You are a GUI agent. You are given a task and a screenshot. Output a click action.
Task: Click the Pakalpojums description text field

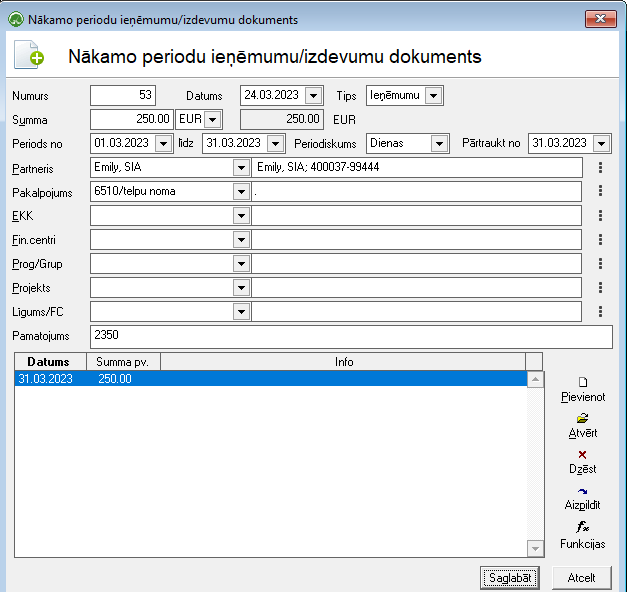417,191
